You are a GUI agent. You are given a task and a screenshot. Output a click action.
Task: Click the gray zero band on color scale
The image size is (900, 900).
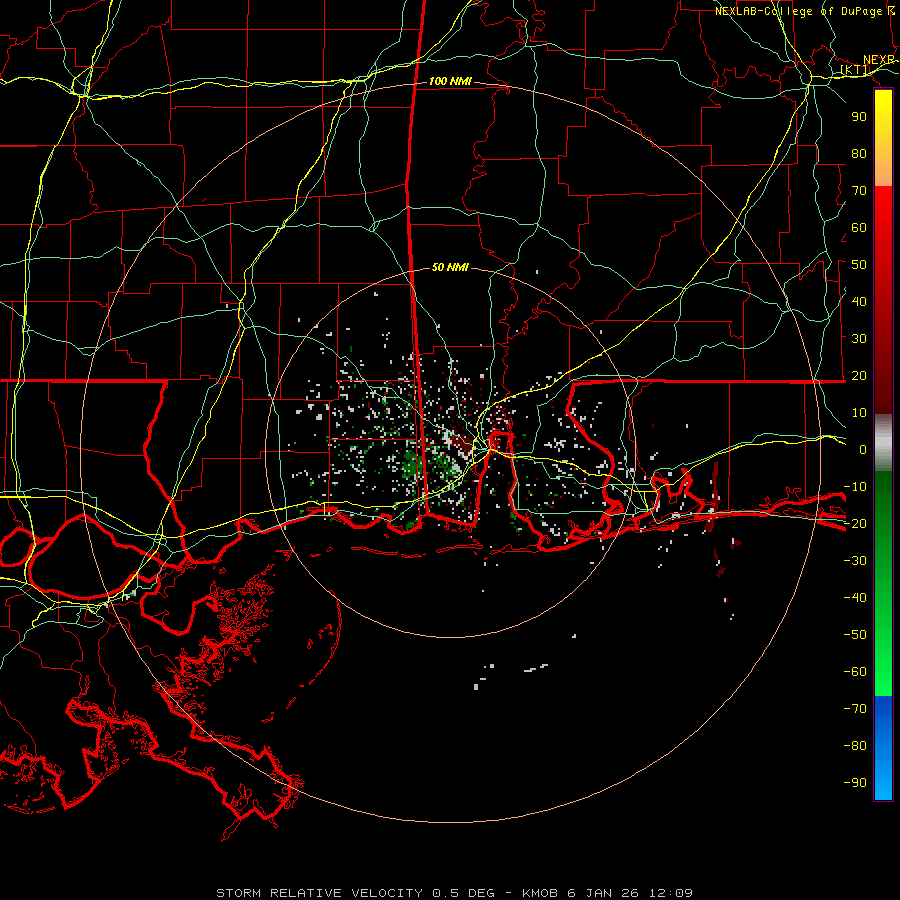883,443
